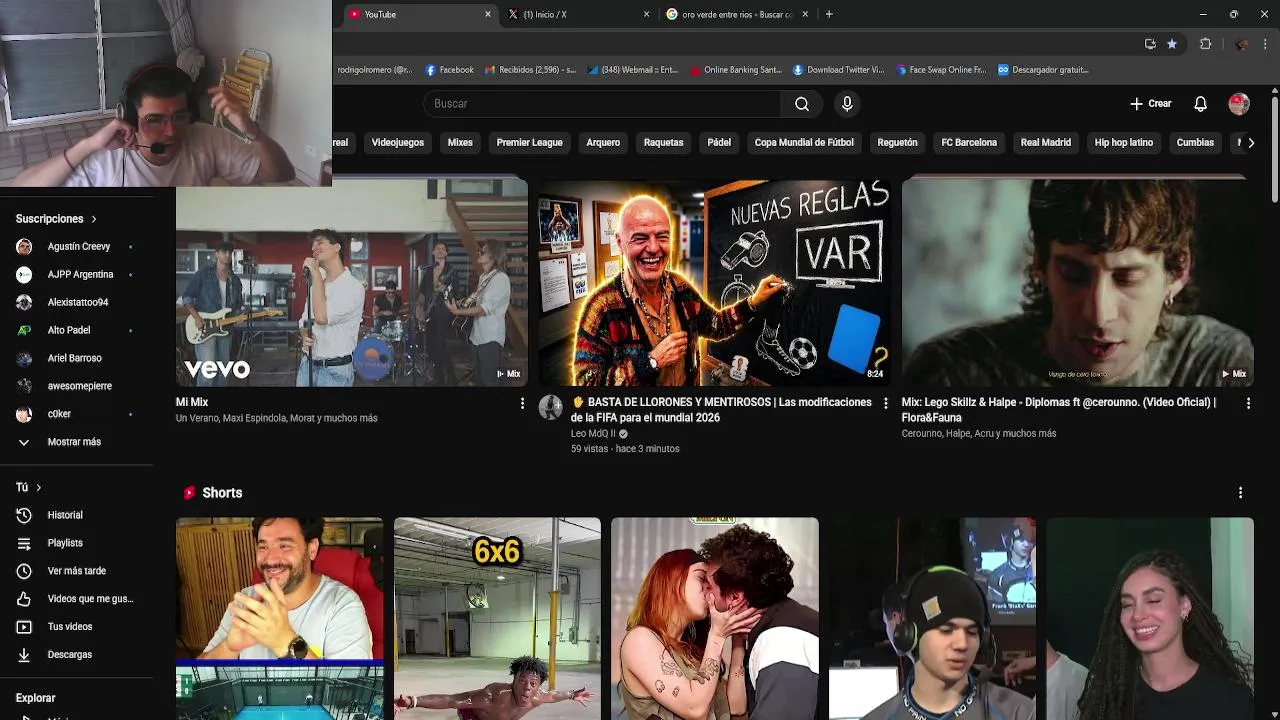Install app icon in the address bar
1280x720 pixels.
coord(1150,44)
